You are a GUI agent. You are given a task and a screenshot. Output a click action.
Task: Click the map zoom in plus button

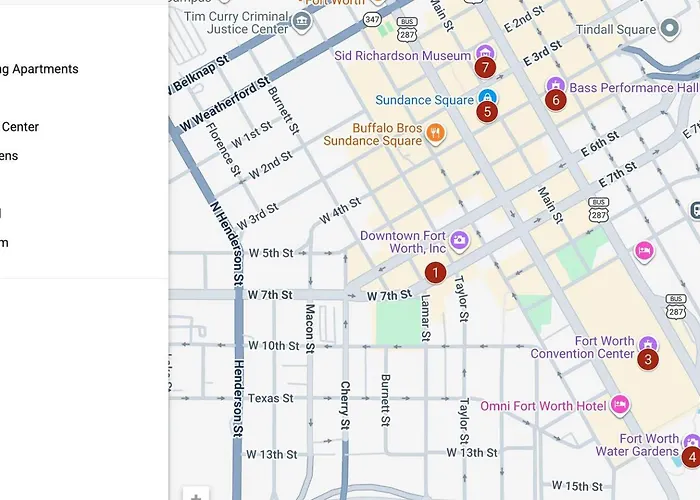tap(196, 496)
